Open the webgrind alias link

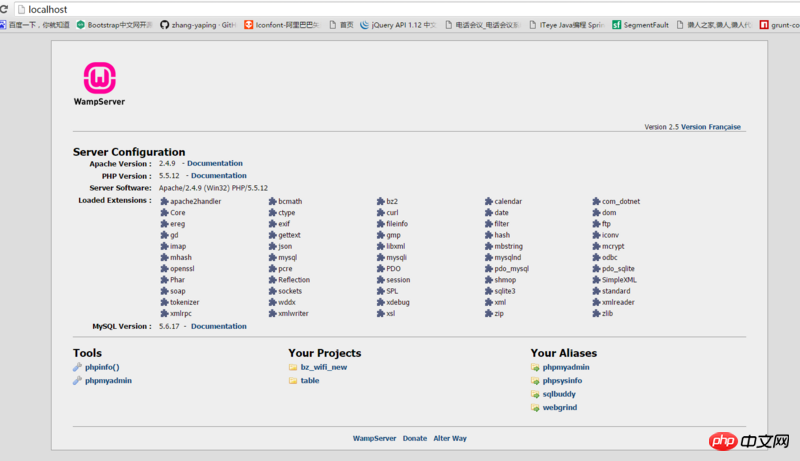click(560, 407)
